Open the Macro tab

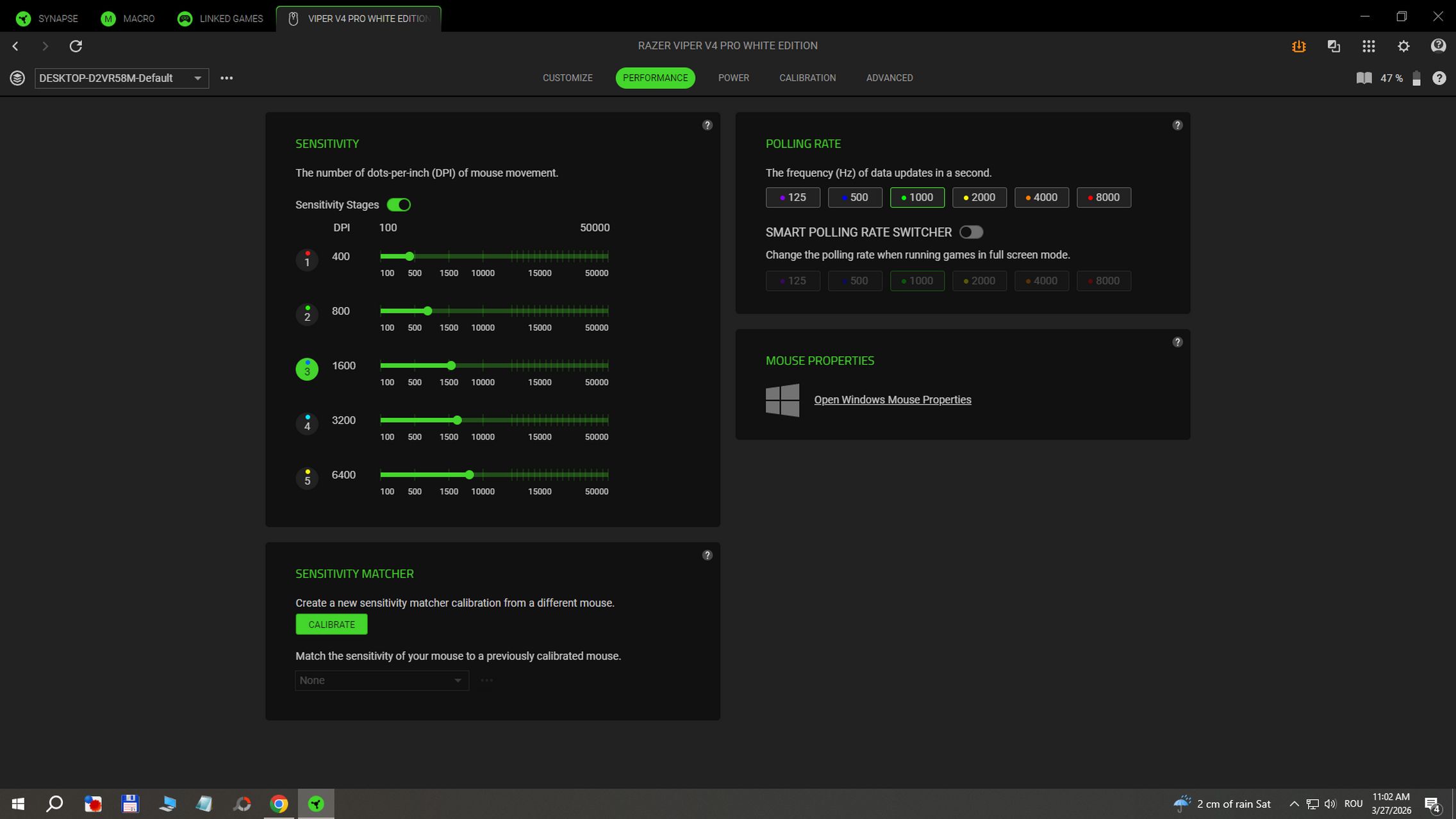click(x=128, y=19)
